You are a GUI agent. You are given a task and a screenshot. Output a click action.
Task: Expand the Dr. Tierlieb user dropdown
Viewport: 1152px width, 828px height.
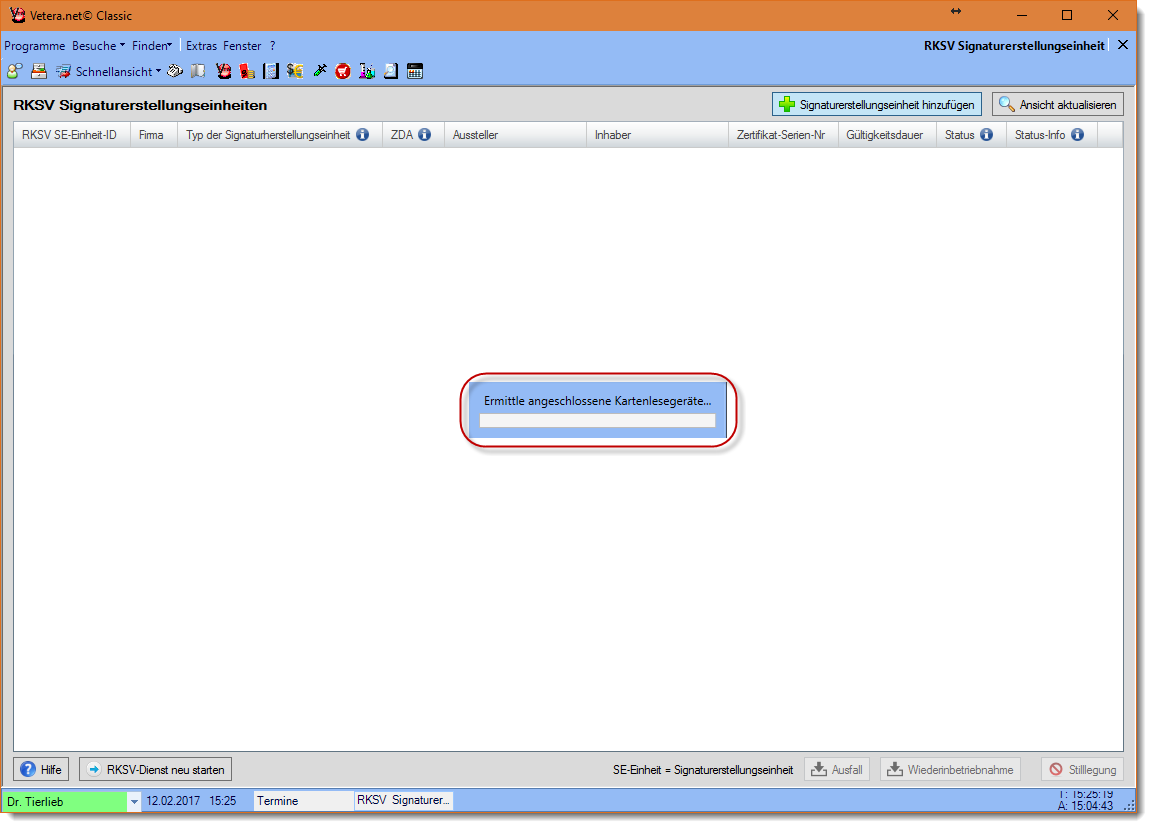[134, 801]
